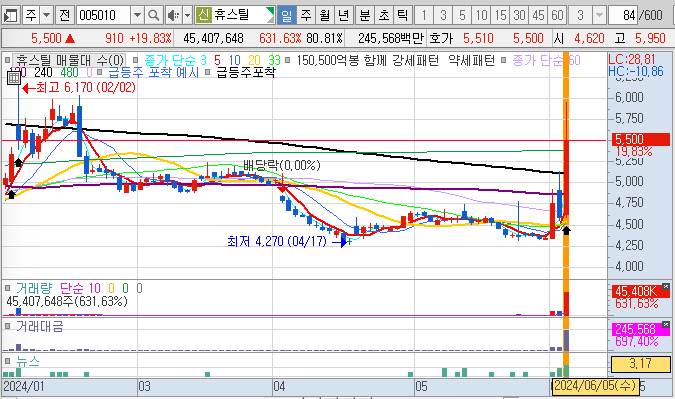Image resolution: width=675 pixels, height=399 pixels.
Task: Click the HC:-10.86 label
Action: pos(636,71)
